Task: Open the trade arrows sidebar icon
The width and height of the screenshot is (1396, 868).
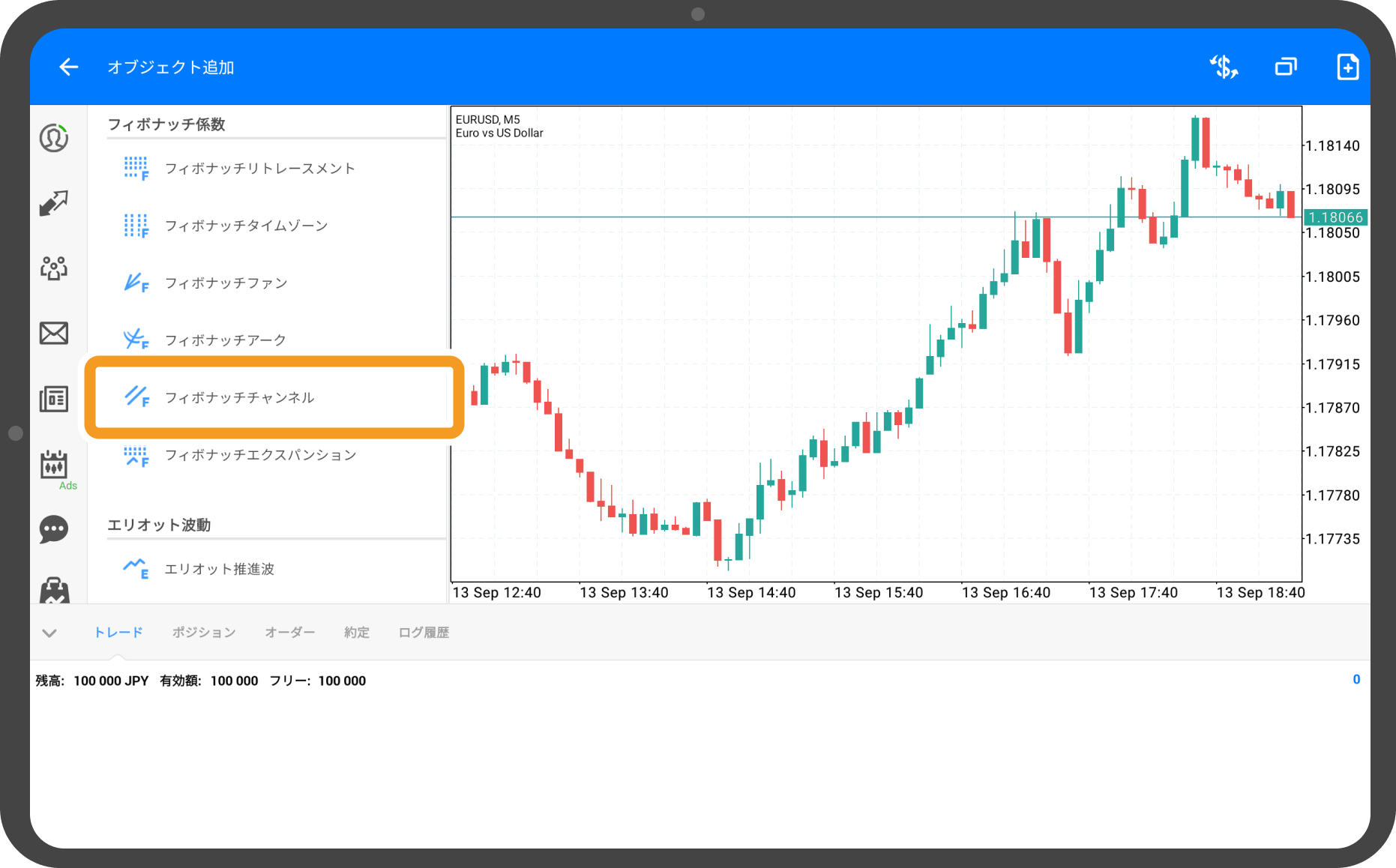Action: 54,202
